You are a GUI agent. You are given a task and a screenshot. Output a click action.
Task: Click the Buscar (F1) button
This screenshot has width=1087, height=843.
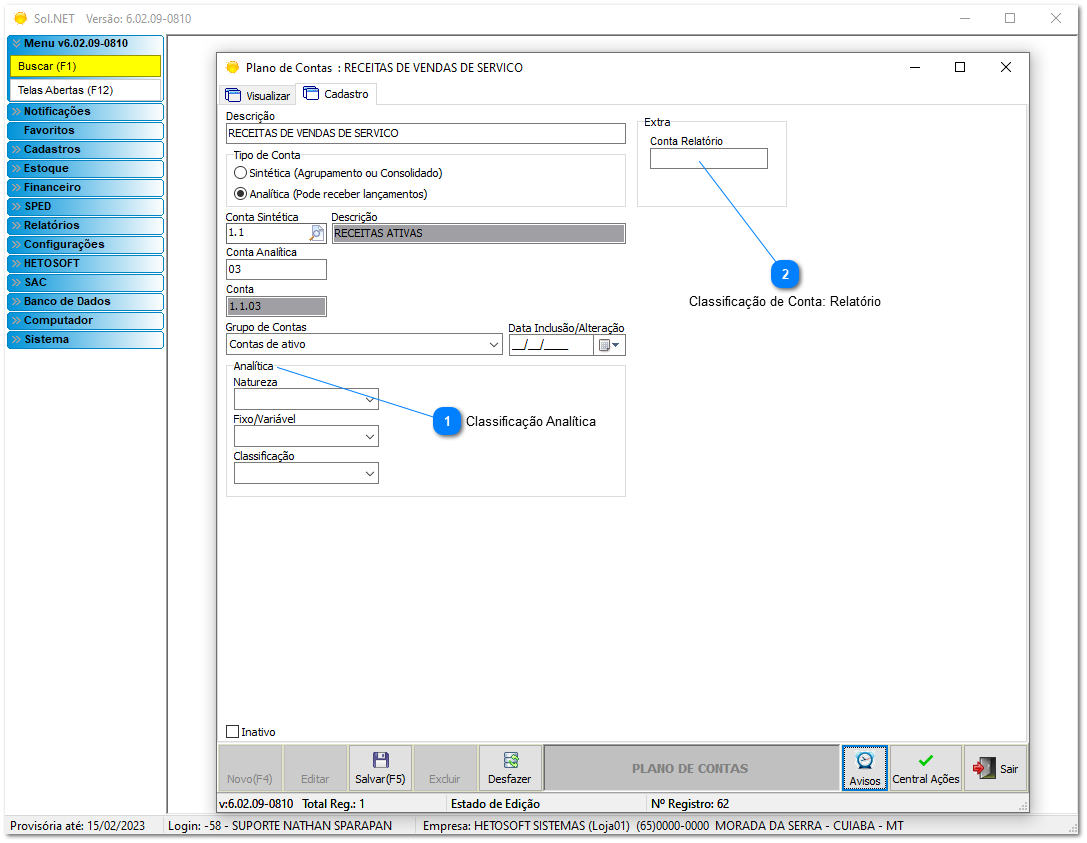click(x=85, y=66)
